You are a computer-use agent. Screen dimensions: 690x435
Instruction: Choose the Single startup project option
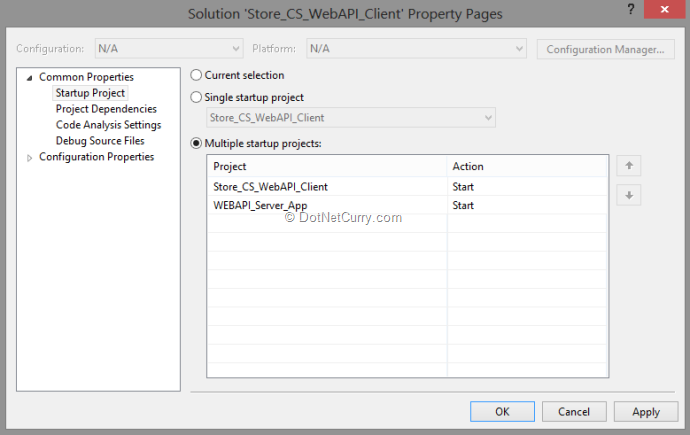pos(196,97)
